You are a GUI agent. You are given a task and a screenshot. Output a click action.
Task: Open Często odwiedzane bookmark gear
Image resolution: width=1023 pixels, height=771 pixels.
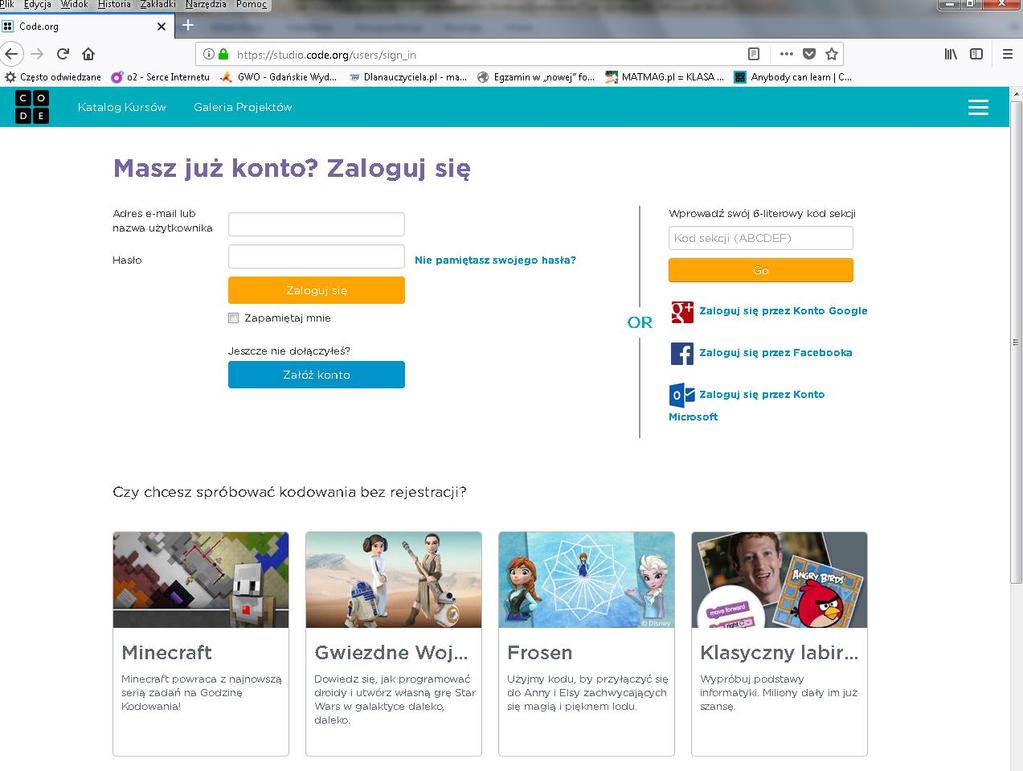[53, 77]
